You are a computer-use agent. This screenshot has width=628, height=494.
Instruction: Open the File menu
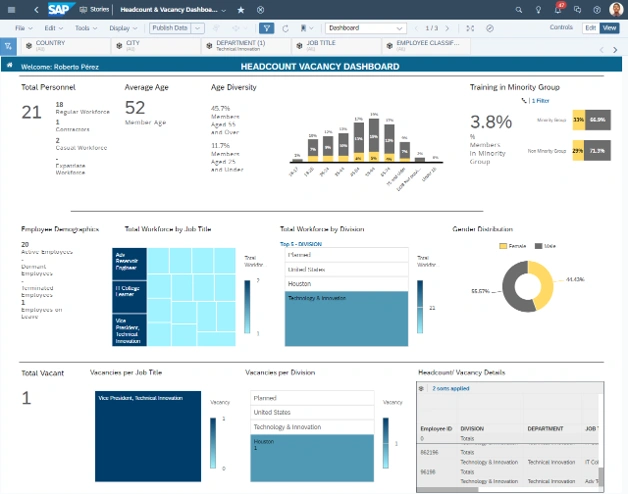point(19,28)
